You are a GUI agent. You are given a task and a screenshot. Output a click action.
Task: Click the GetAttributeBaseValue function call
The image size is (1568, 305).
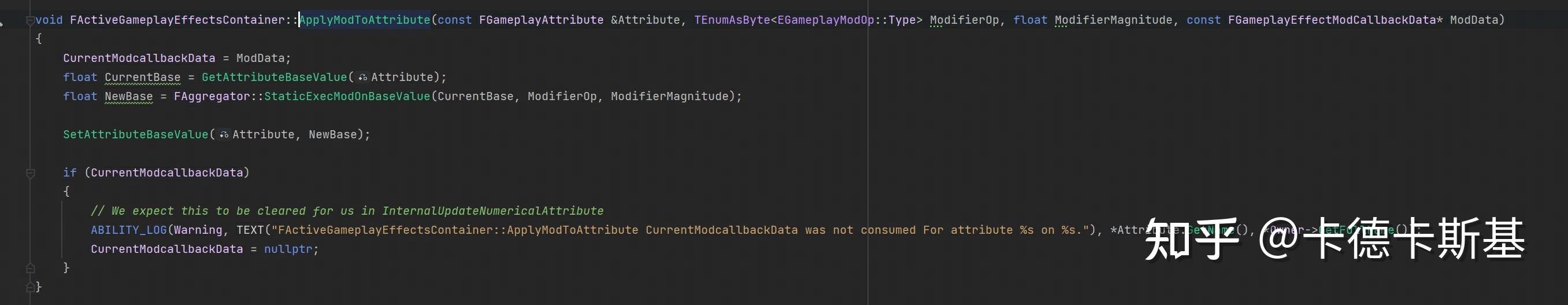(x=275, y=78)
